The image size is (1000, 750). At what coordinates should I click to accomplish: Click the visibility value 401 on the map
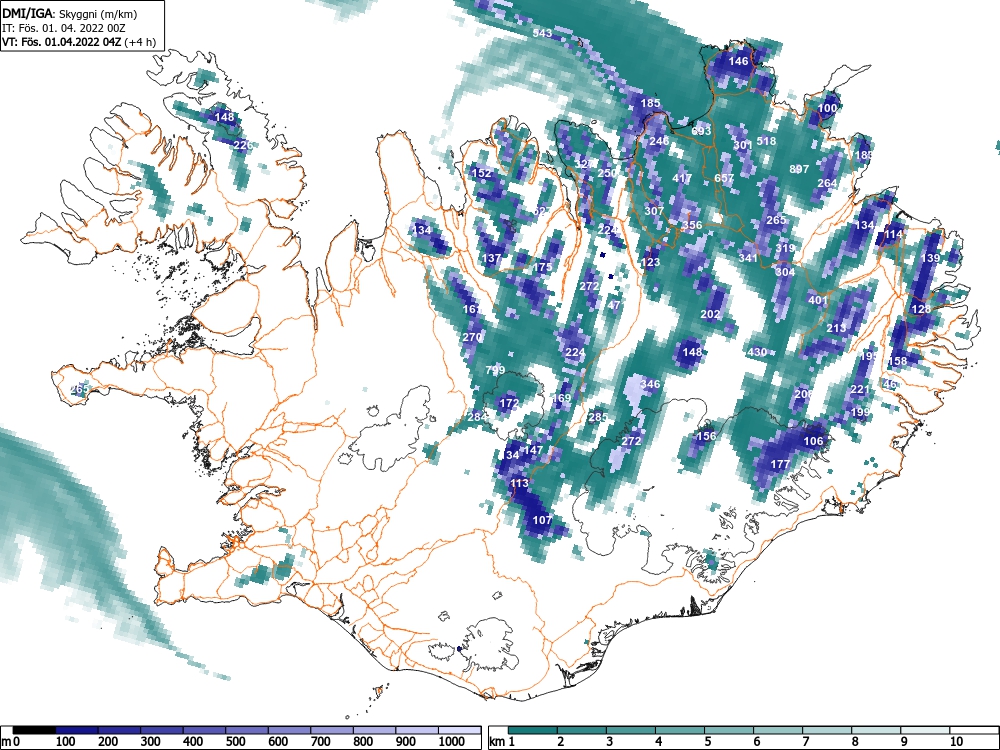(x=818, y=300)
